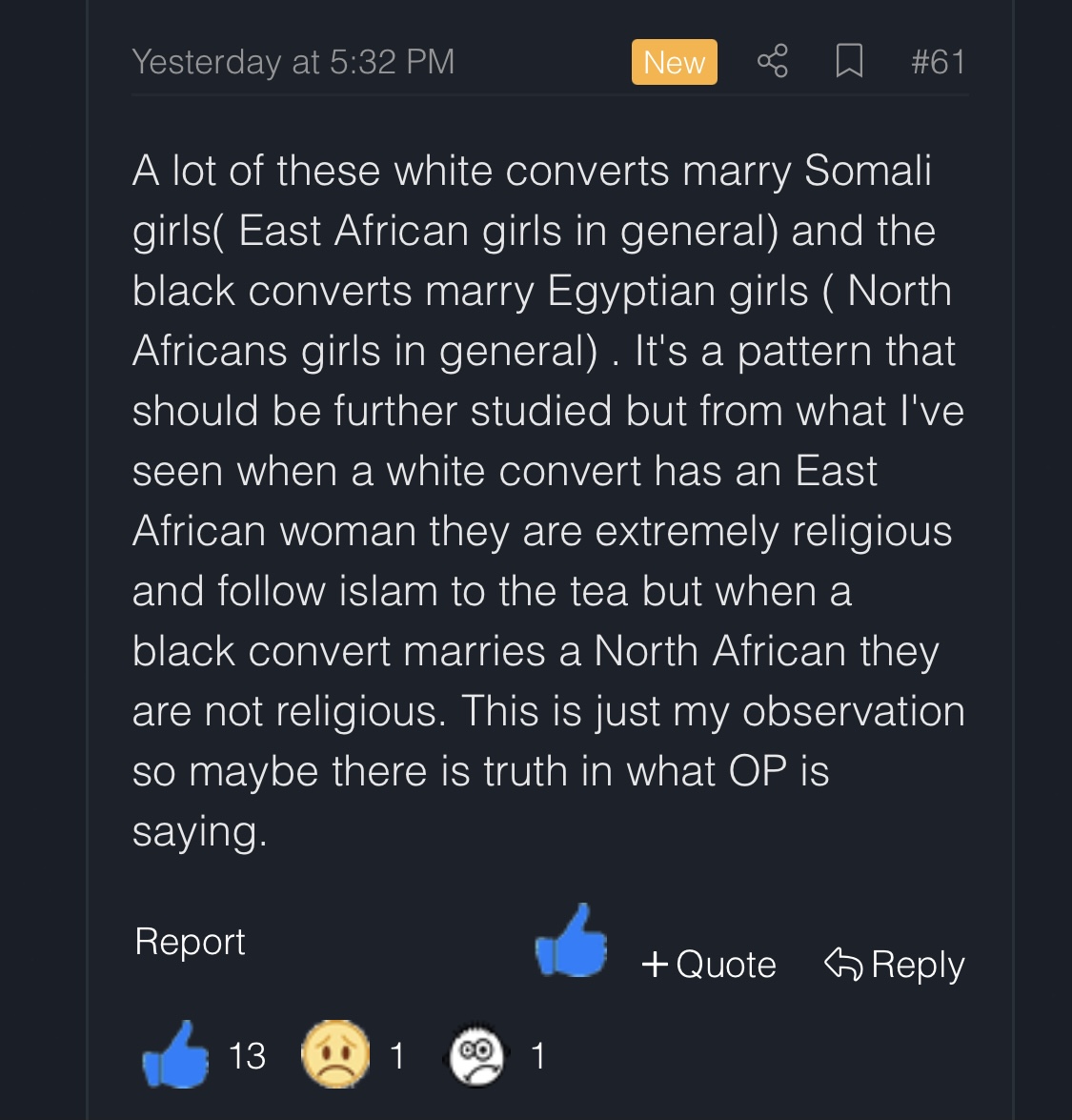Click the thumbs-up icon in the reactions summary
The image size is (1072, 1120).
tap(175, 1055)
